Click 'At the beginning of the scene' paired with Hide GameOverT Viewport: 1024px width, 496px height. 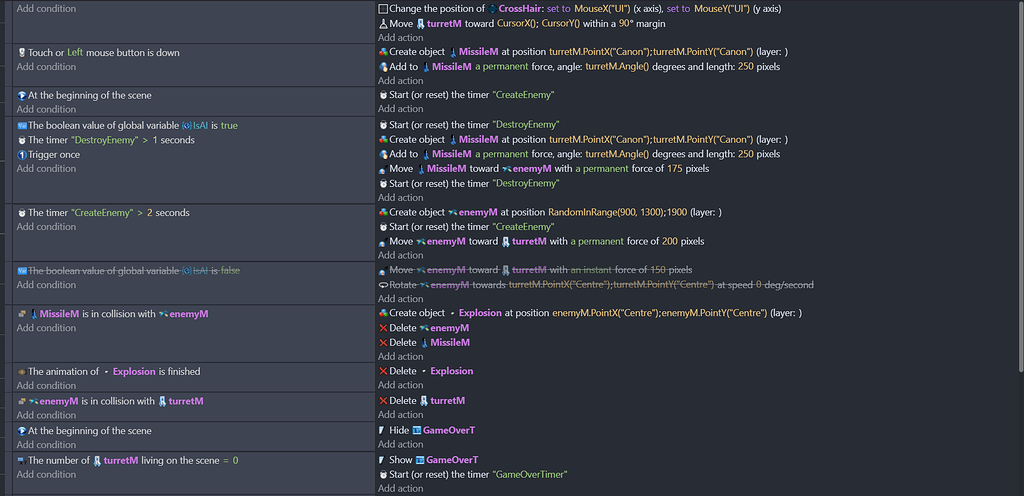pos(89,431)
